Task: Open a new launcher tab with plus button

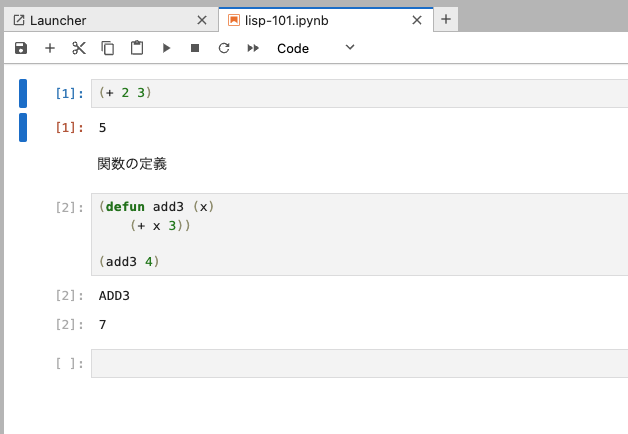Action: point(446,19)
